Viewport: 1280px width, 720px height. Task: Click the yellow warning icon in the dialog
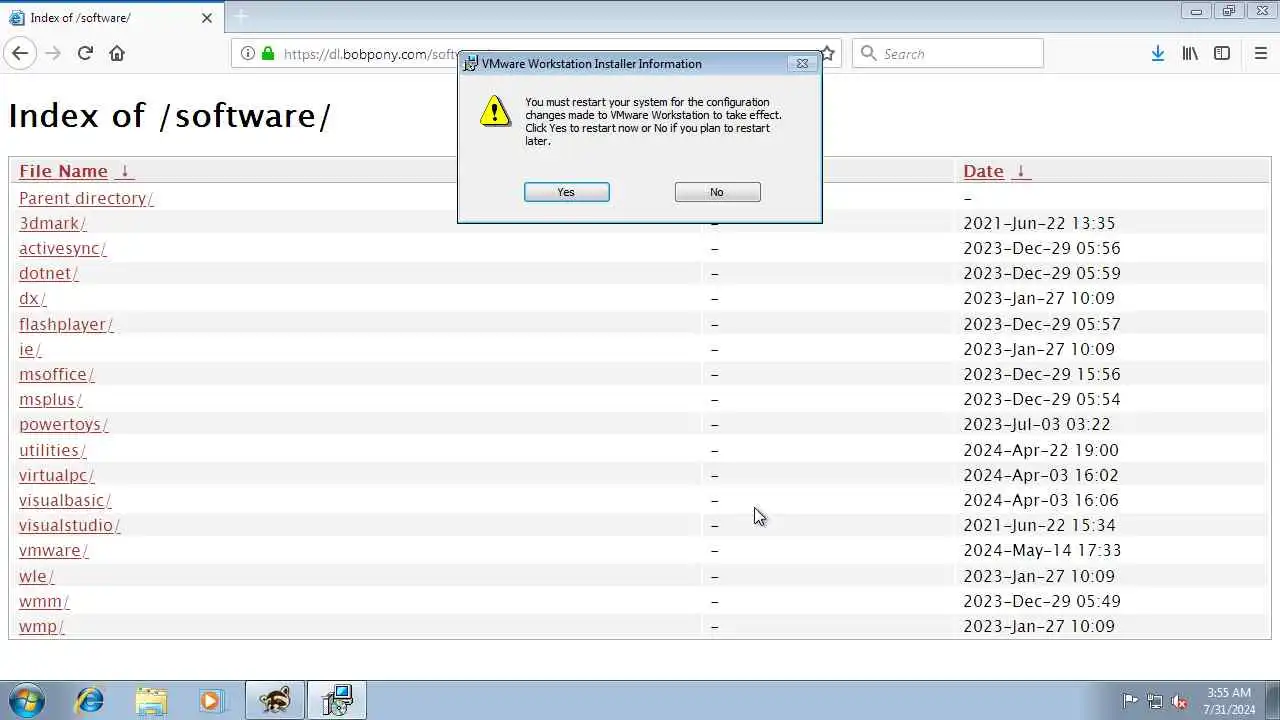494,111
